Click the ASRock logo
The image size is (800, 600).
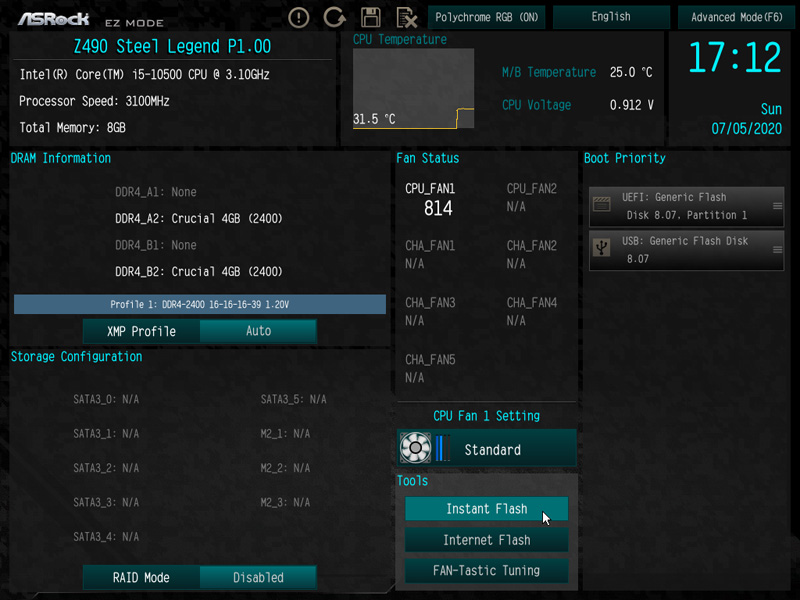click(x=54, y=19)
